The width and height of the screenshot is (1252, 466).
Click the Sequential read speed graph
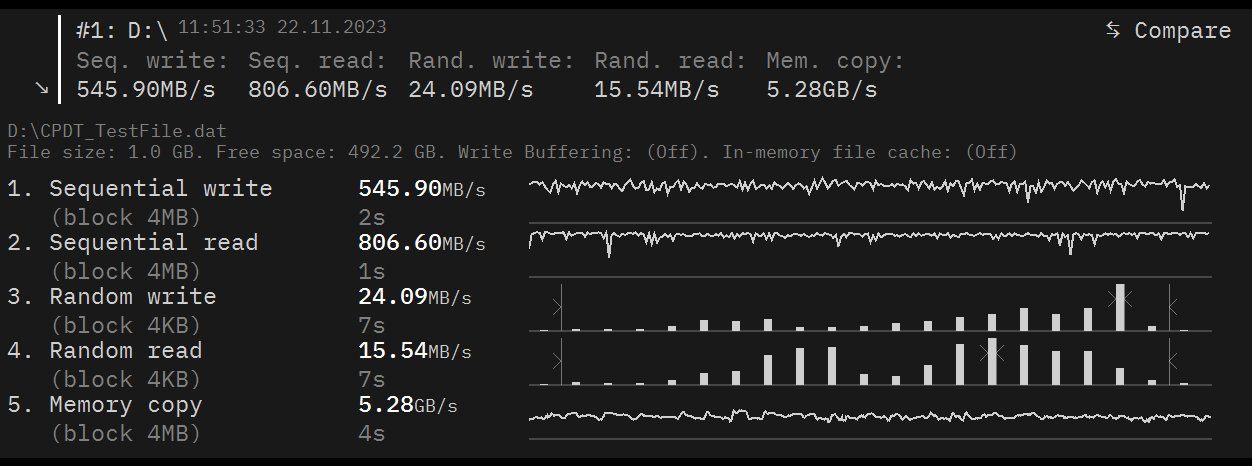[x=869, y=238]
